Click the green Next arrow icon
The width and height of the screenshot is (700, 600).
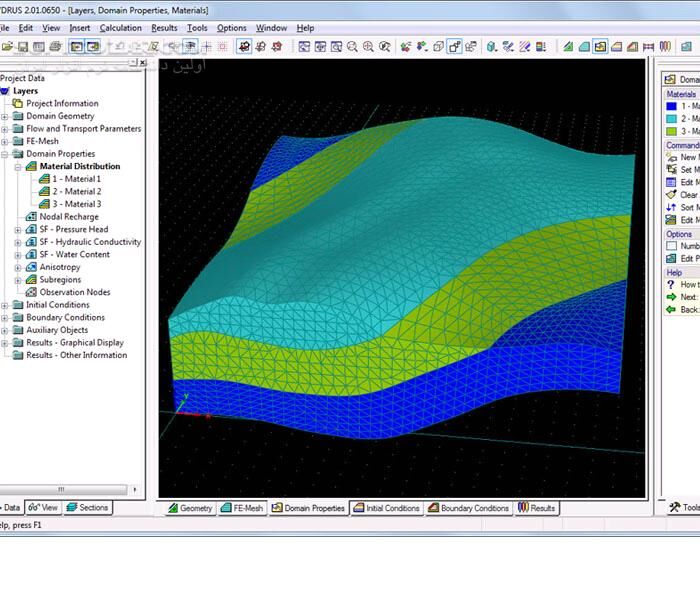pyautogui.click(x=671, y=297)
